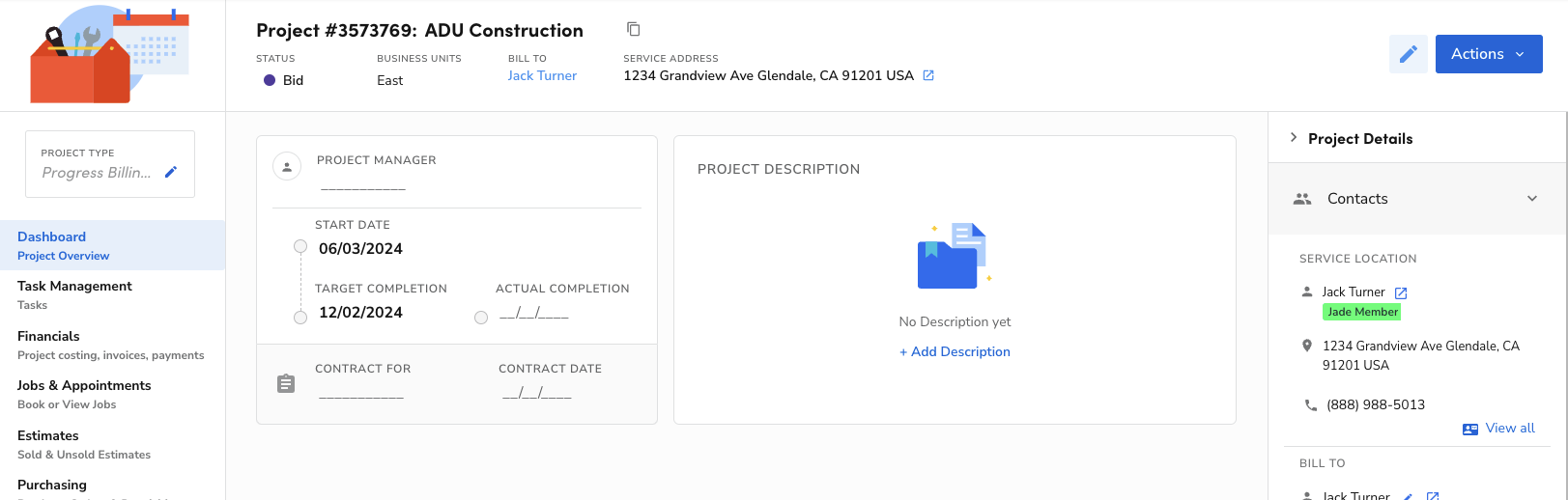Click the contract clipboard icon
The height and width of the screenshot is (500, 1568).
286,383
